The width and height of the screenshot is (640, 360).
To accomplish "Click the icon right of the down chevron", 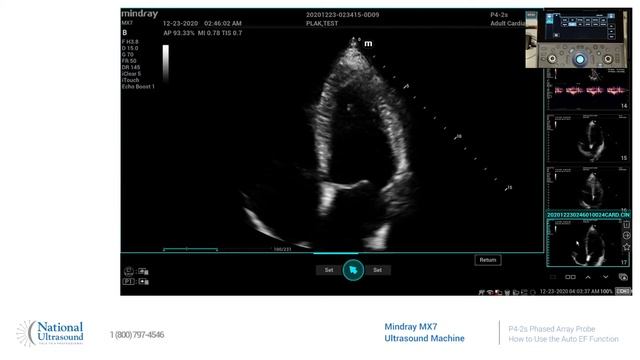I will 623,277.
